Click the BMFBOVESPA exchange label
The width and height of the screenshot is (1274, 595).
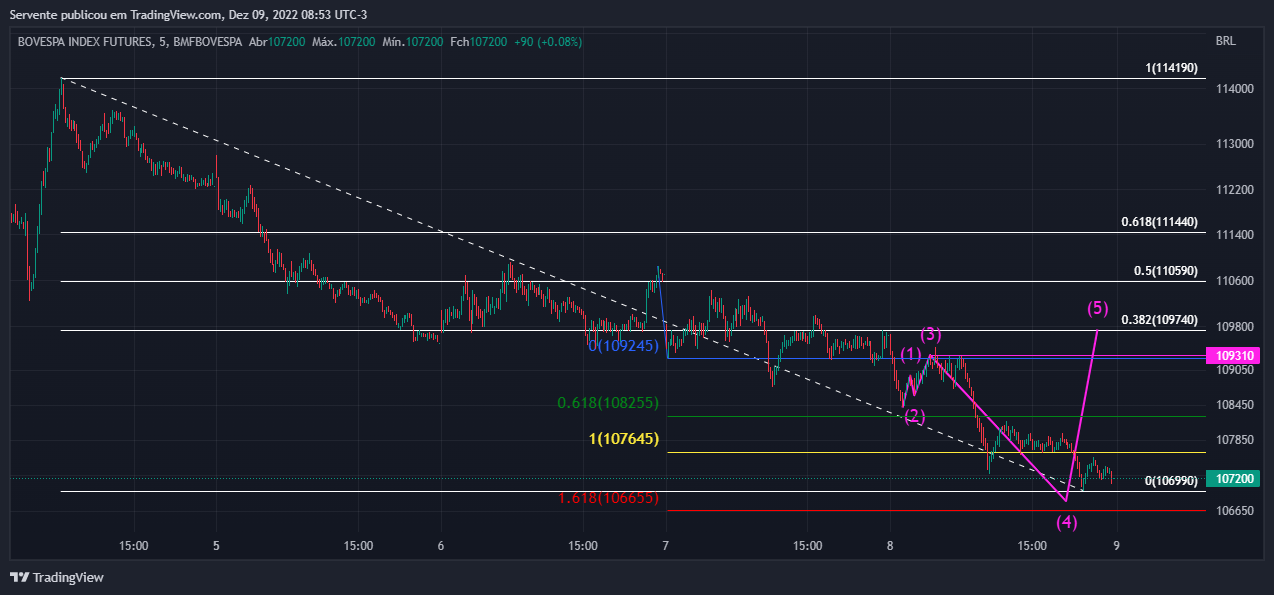click(x=208, y=42)
